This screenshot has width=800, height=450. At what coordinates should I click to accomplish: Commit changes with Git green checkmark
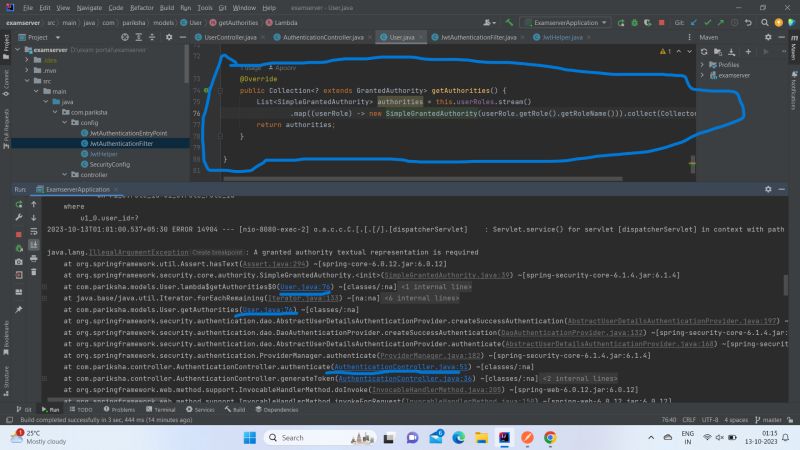(x=707, y=22)
